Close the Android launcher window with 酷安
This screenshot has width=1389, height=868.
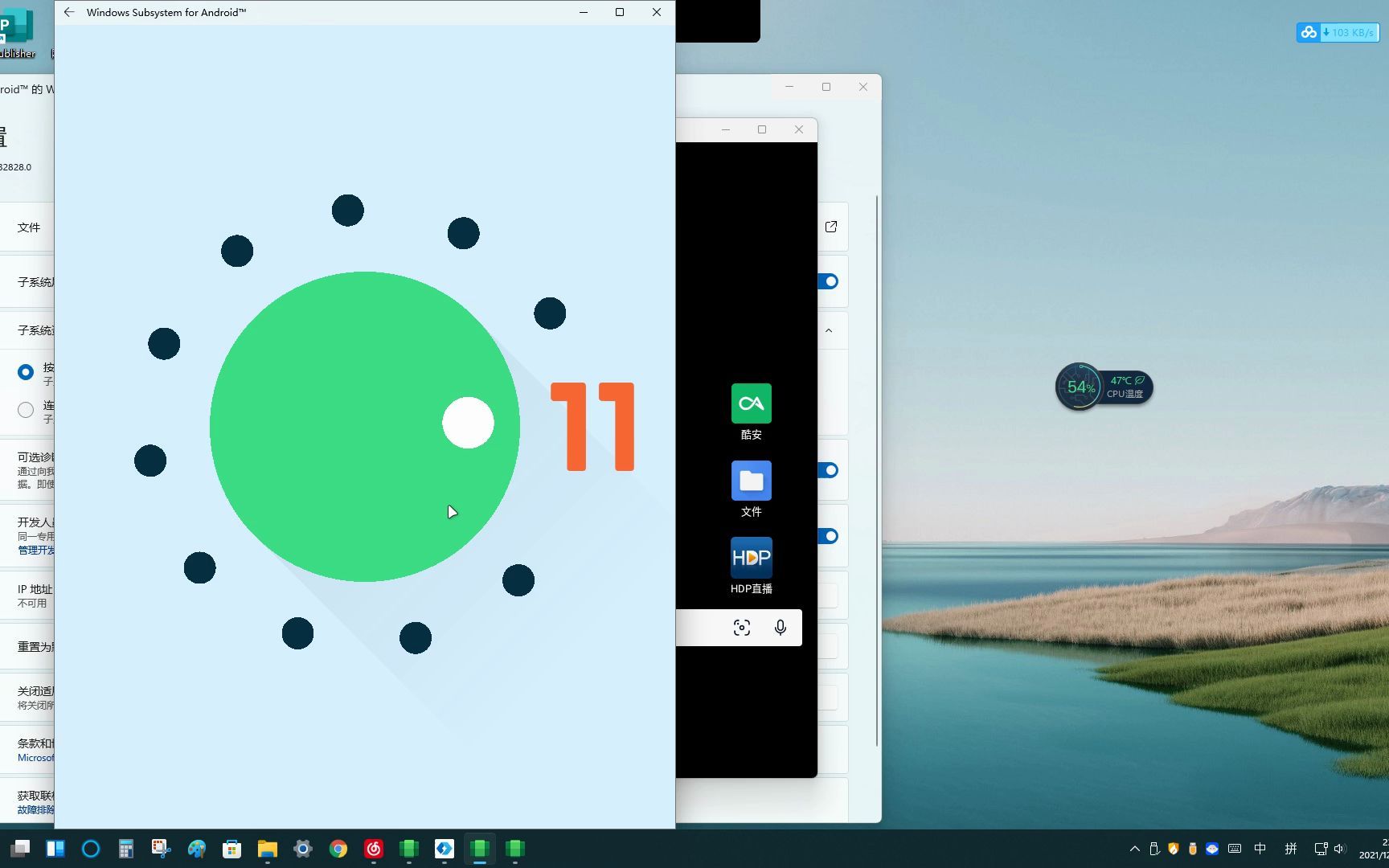799,129
